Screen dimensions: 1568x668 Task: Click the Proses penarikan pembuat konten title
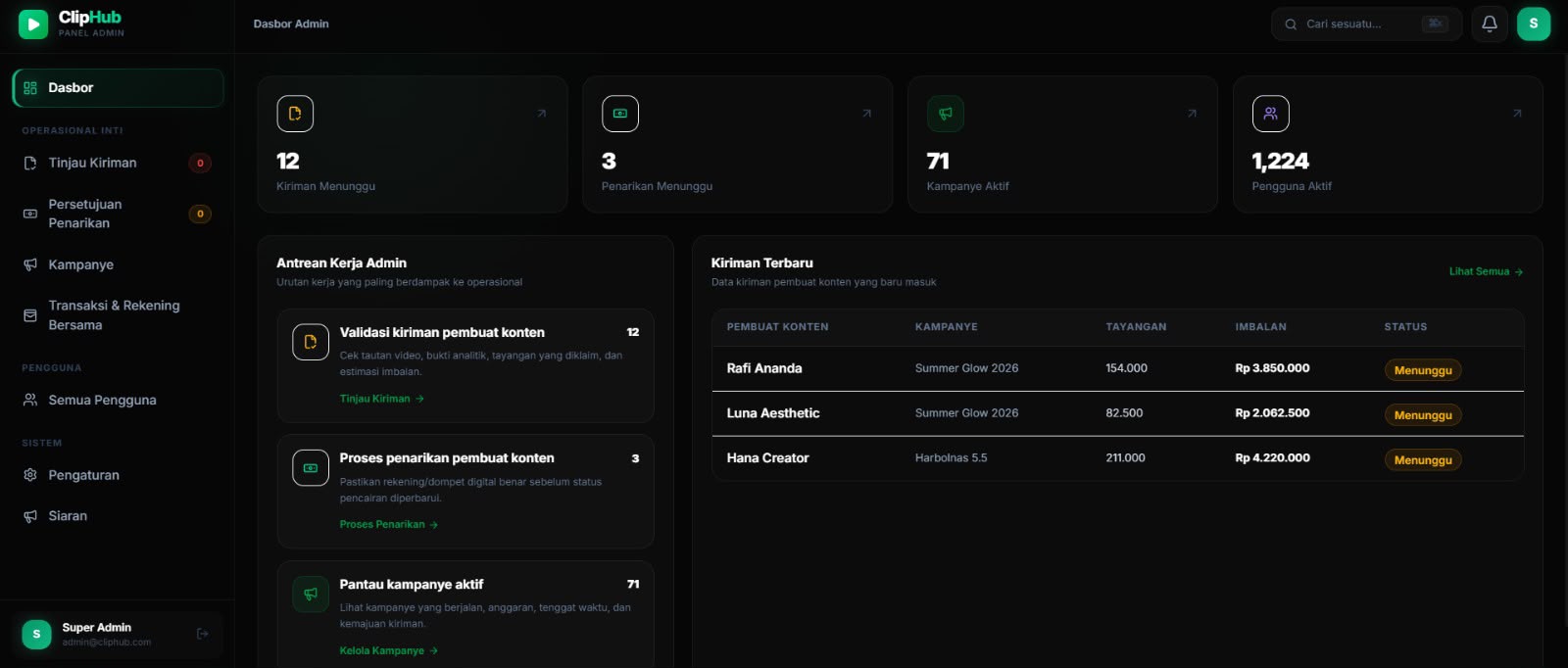pyautogui.click(x=447, y=458)
